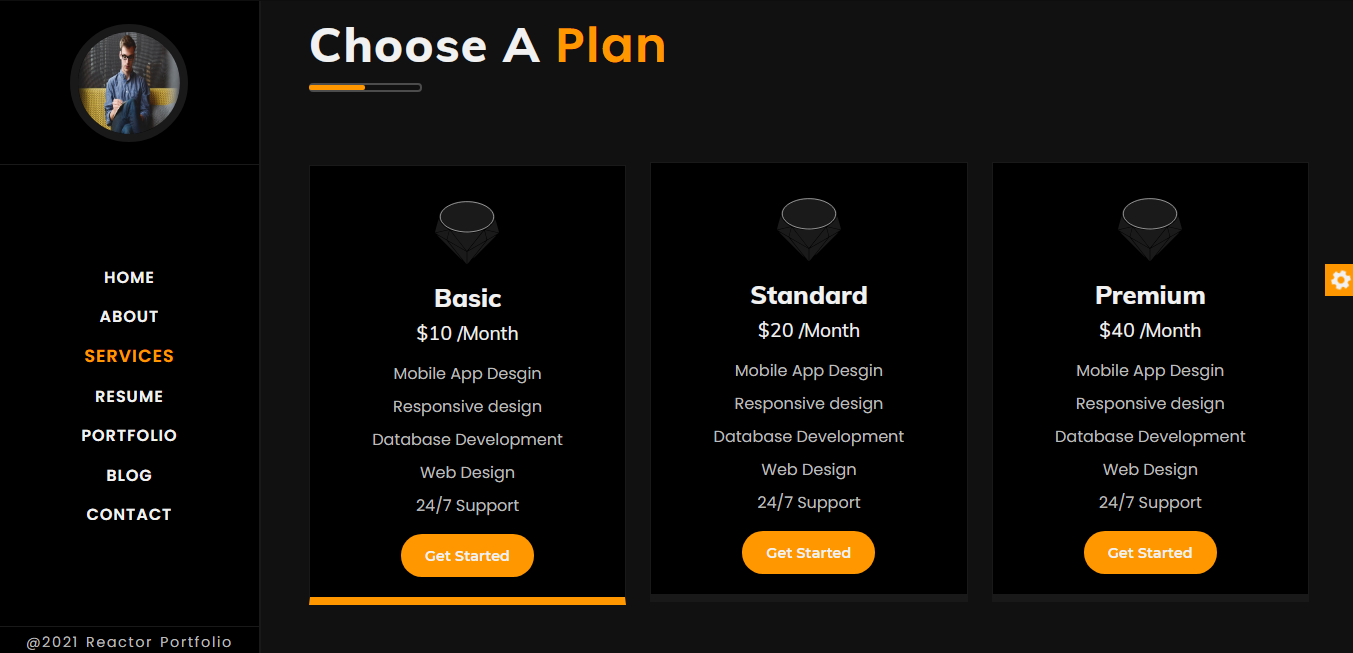Navigate to the Resume page
1353x653 pixels.
[x=129, y=397]
